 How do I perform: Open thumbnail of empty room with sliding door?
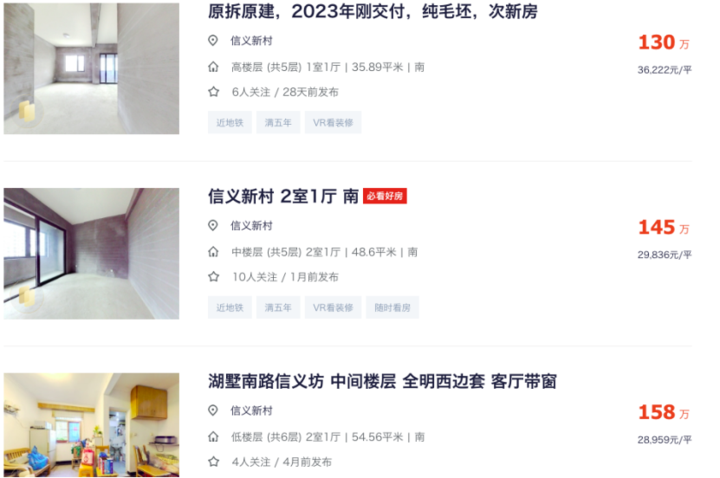click(91, 253)
